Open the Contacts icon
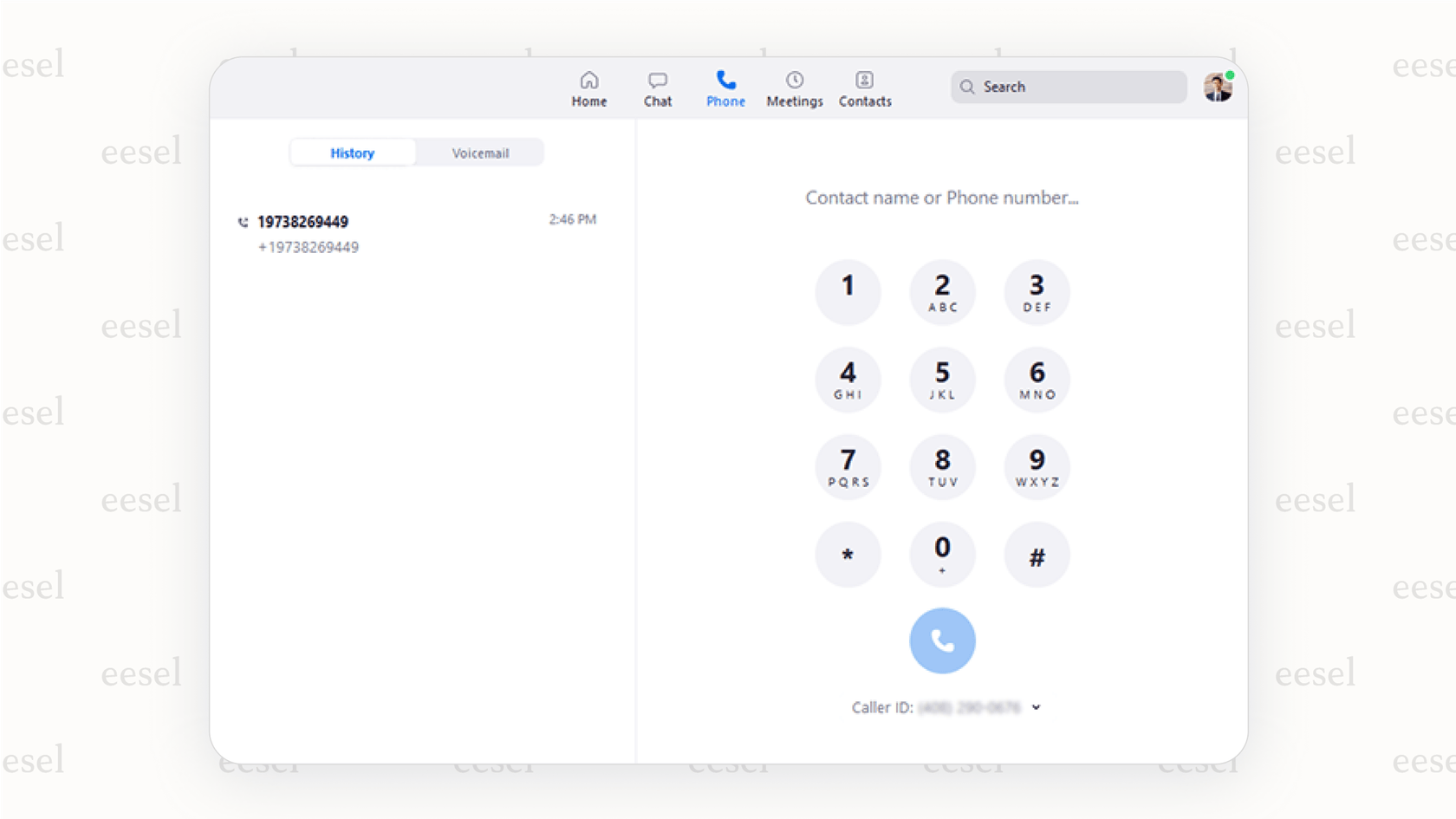The image size is (1456, 819). [864, 80]
